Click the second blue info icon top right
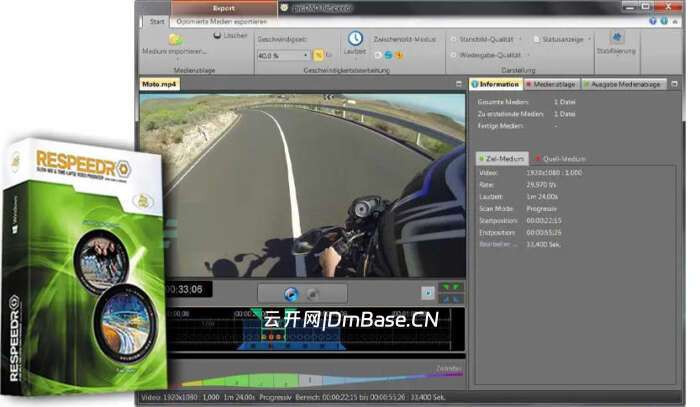The width and height of the screenshot is (700, 407). click(664, 21)
